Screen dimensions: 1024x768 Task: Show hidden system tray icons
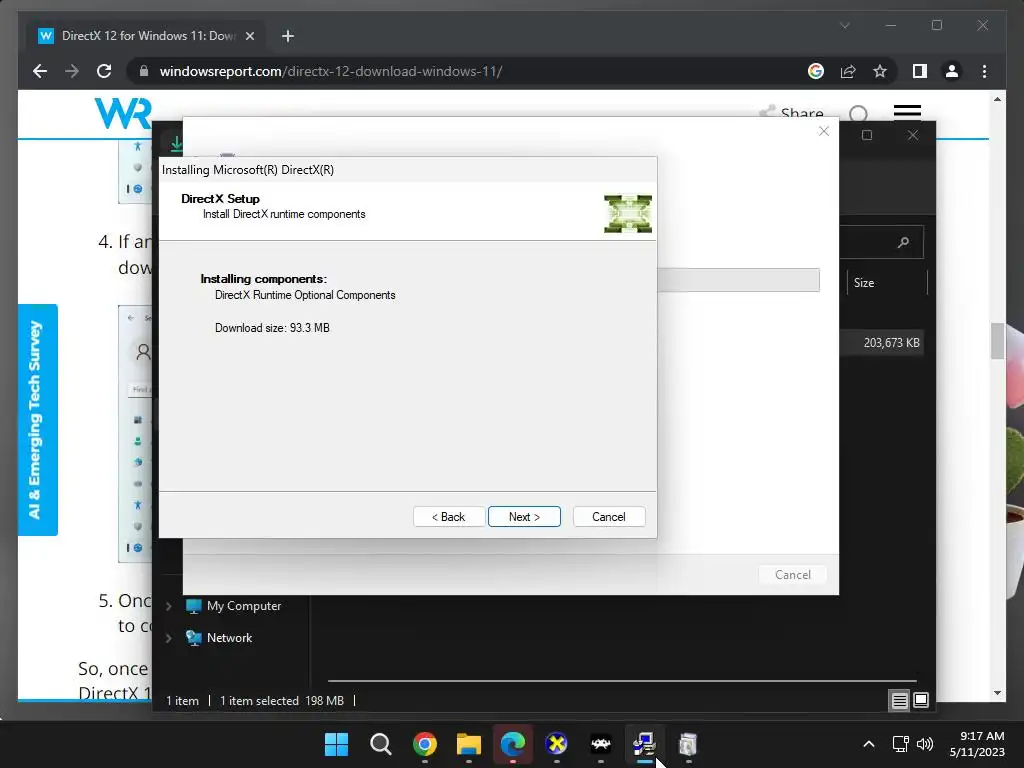coord(869,744)
